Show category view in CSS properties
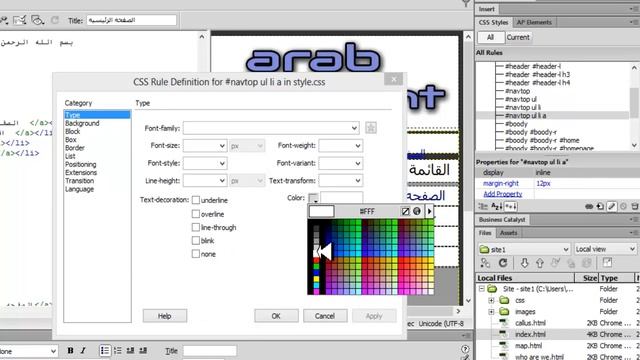Image resolution: width=640 pixels, height=360 pixels. 483,206
